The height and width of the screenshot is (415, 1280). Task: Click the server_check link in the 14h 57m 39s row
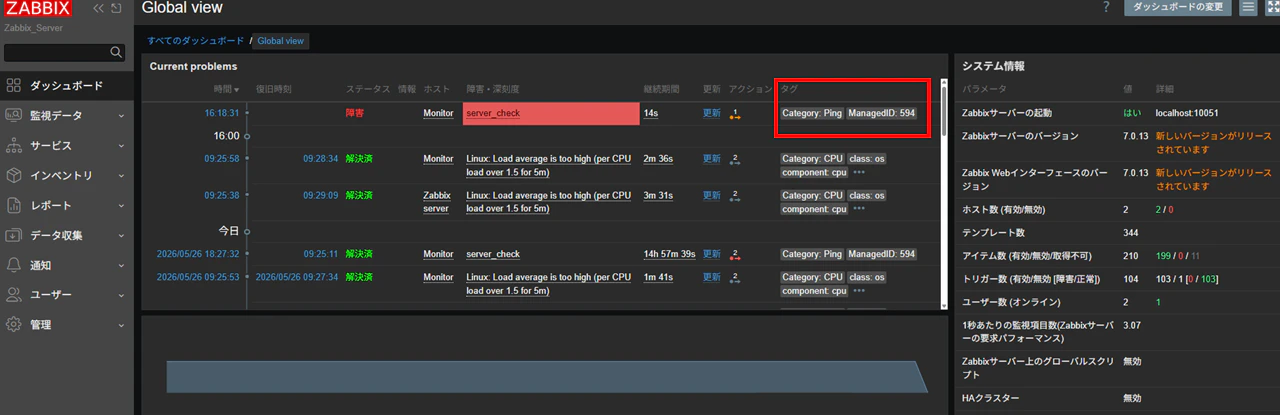click(x=493, y=254)
